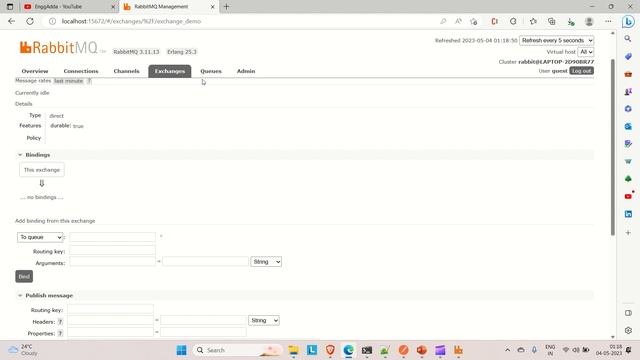Focus the binding Routing key field
The height and width of the screenshot is (360, 640).
(112, 250)
